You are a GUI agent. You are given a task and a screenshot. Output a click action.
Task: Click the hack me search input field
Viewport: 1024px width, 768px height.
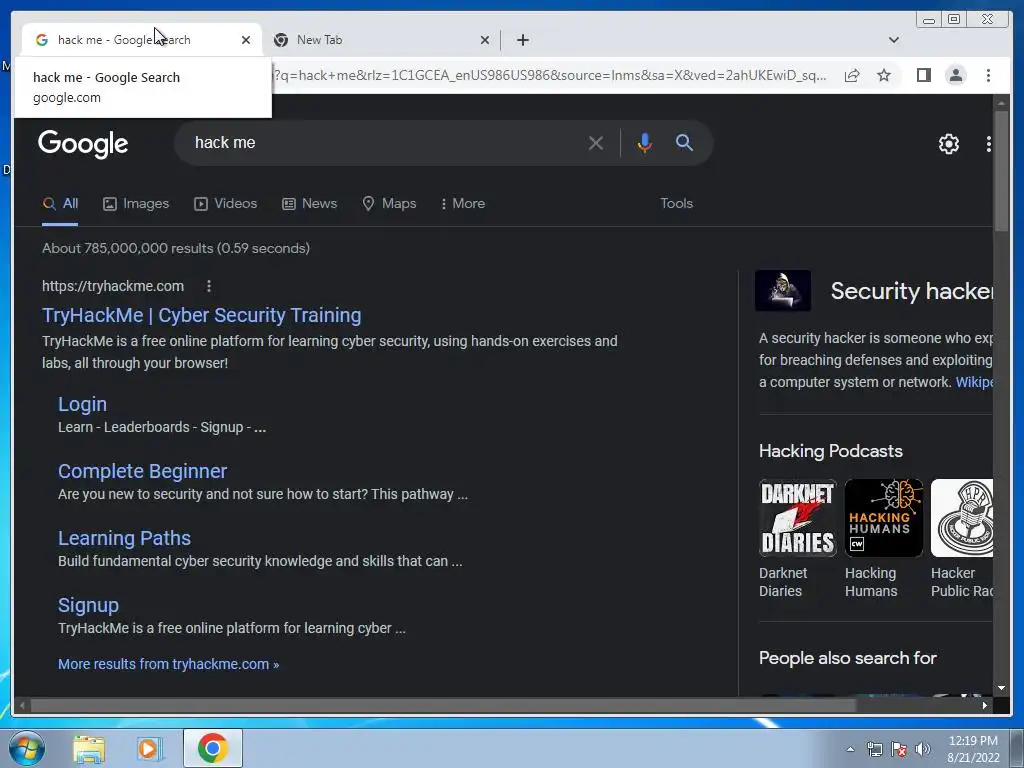coord(385,143)
